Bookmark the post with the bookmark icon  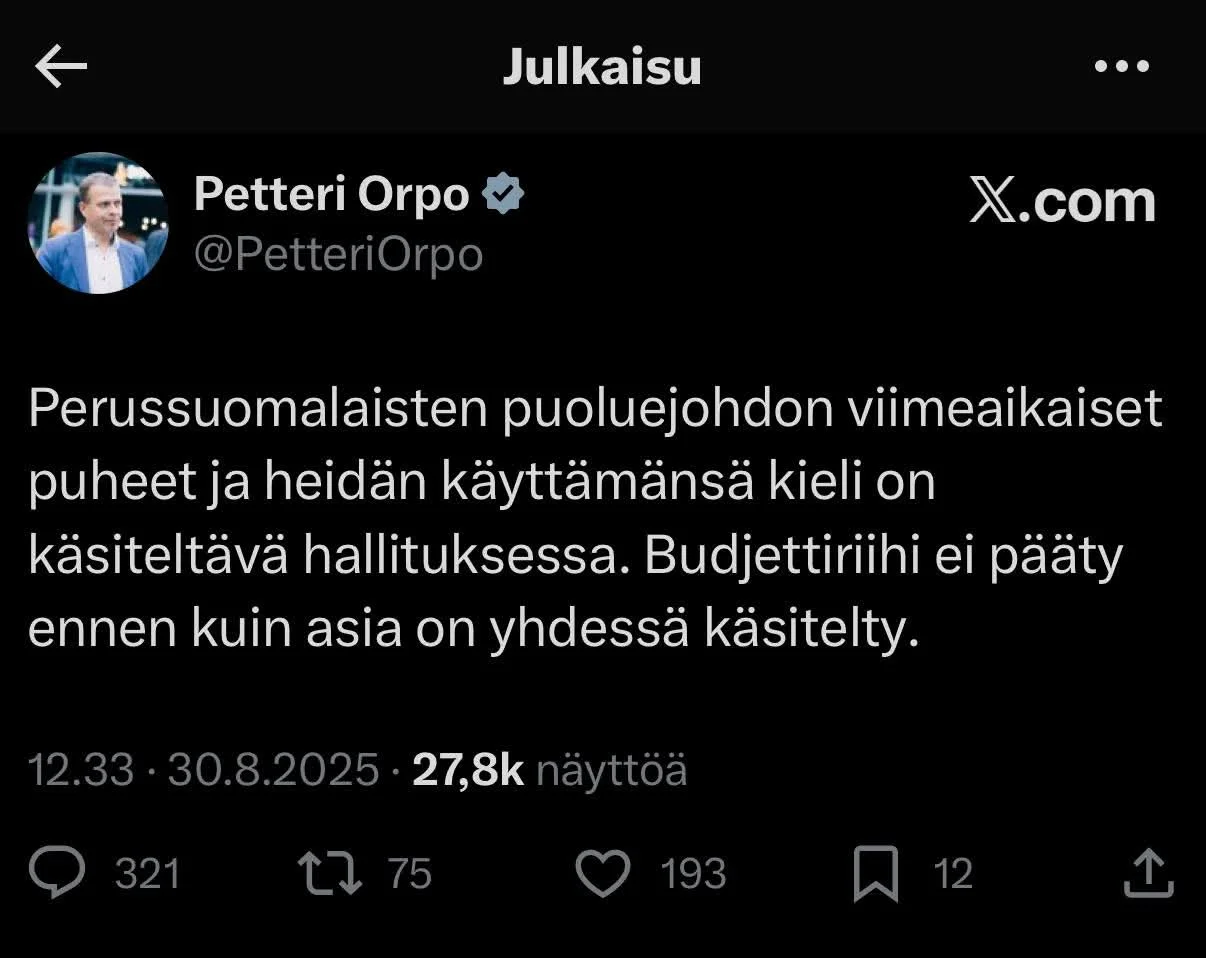tap(876, 874)
